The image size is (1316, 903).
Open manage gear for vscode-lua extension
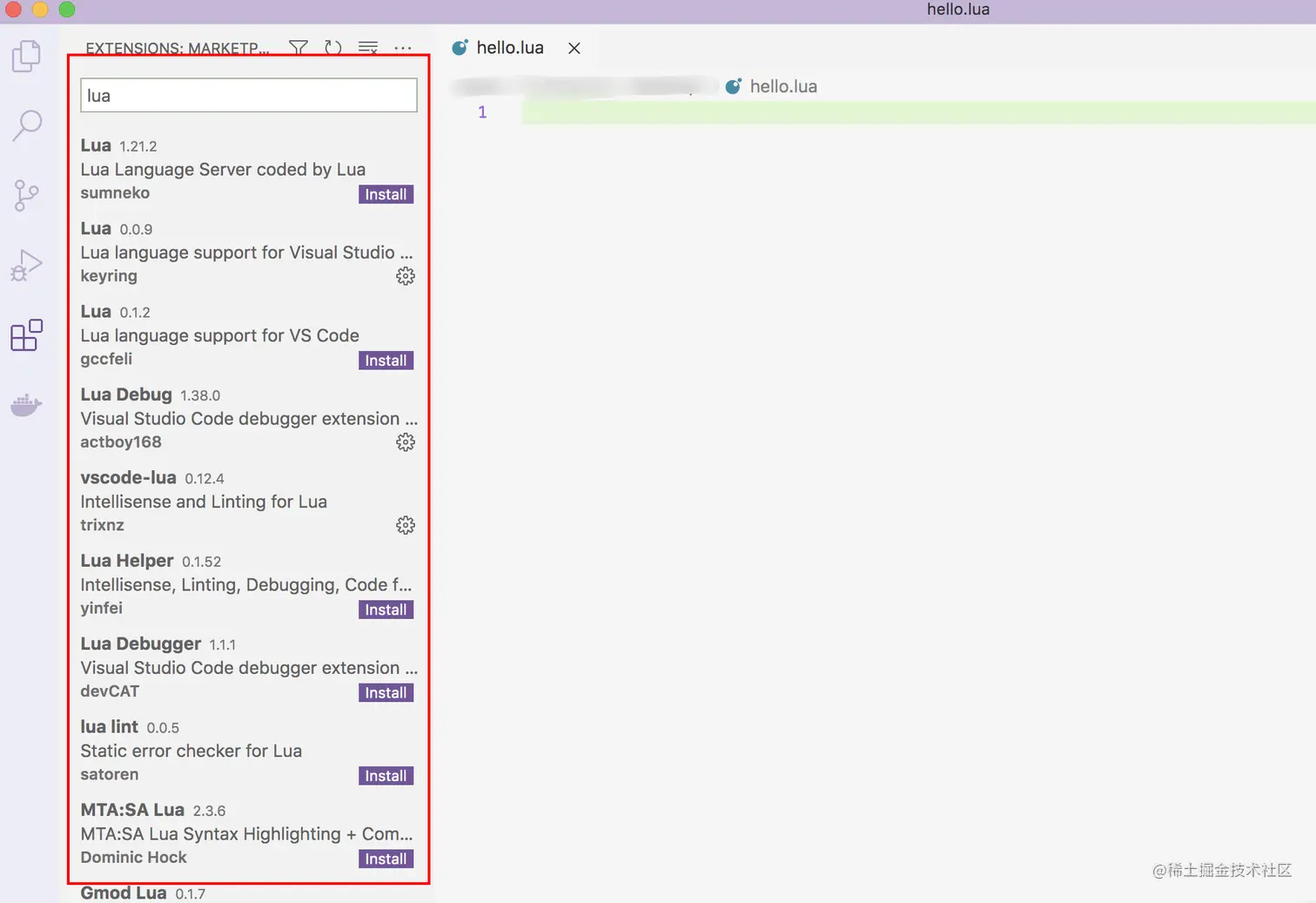[406, 525]
